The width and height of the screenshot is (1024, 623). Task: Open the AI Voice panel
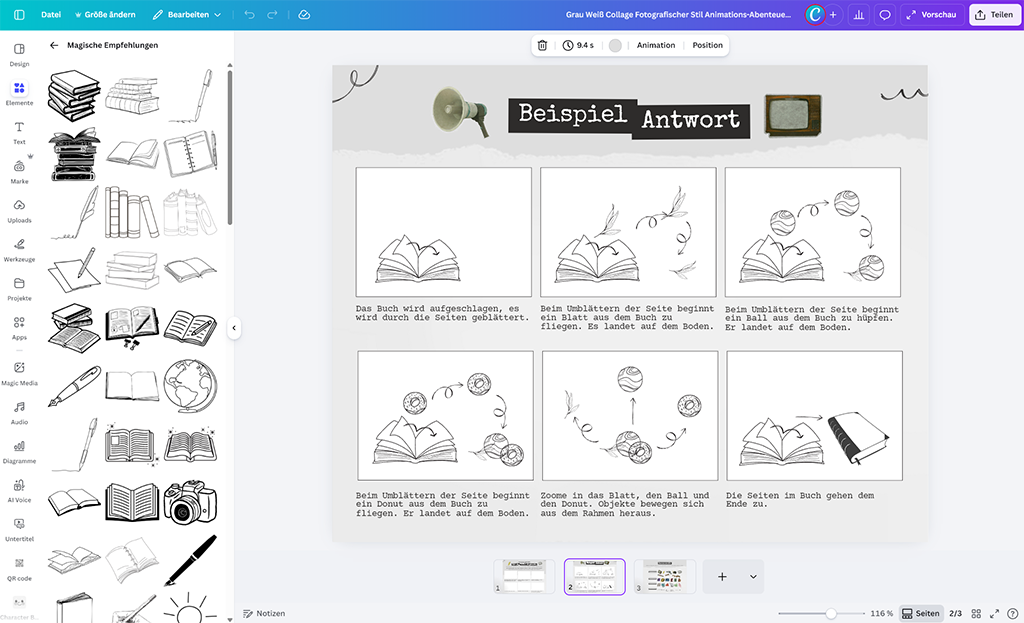(x=19, y=491)
